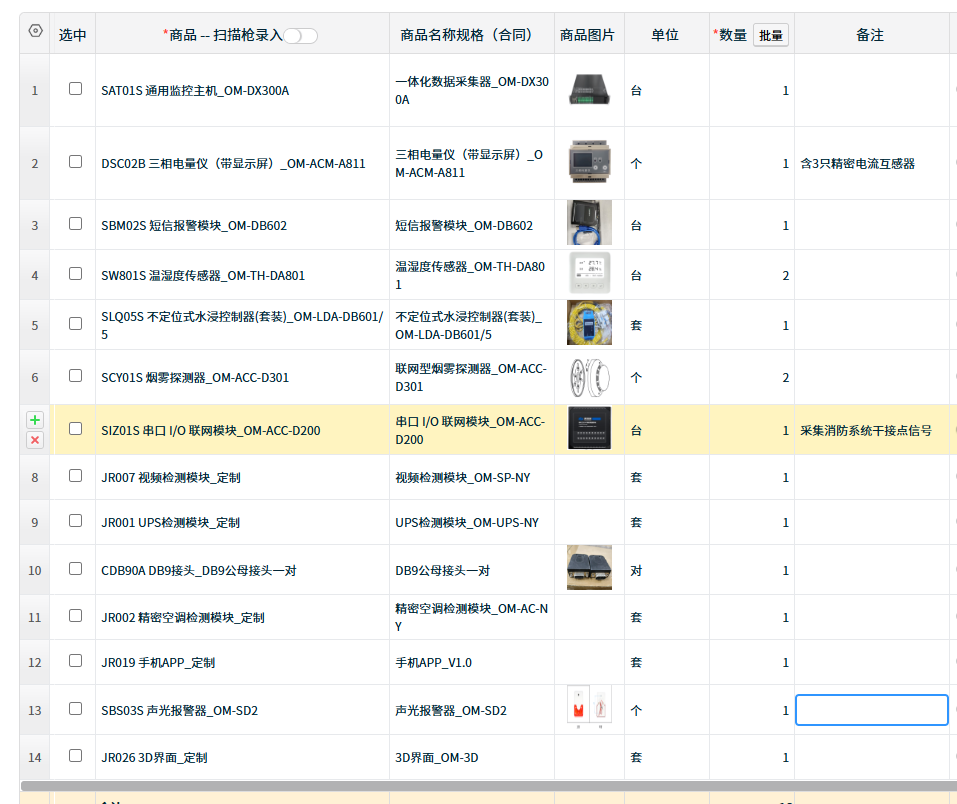Tick checkbox for JR019 手机APP row
This screenshot has width=957, height=804.
pos(75,661)
